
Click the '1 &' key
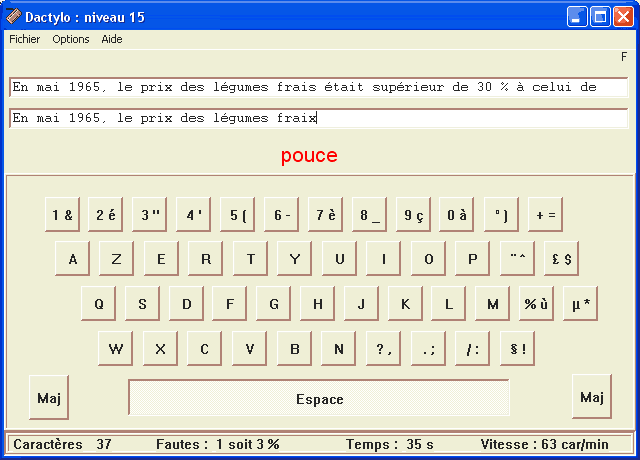[62, 215]
